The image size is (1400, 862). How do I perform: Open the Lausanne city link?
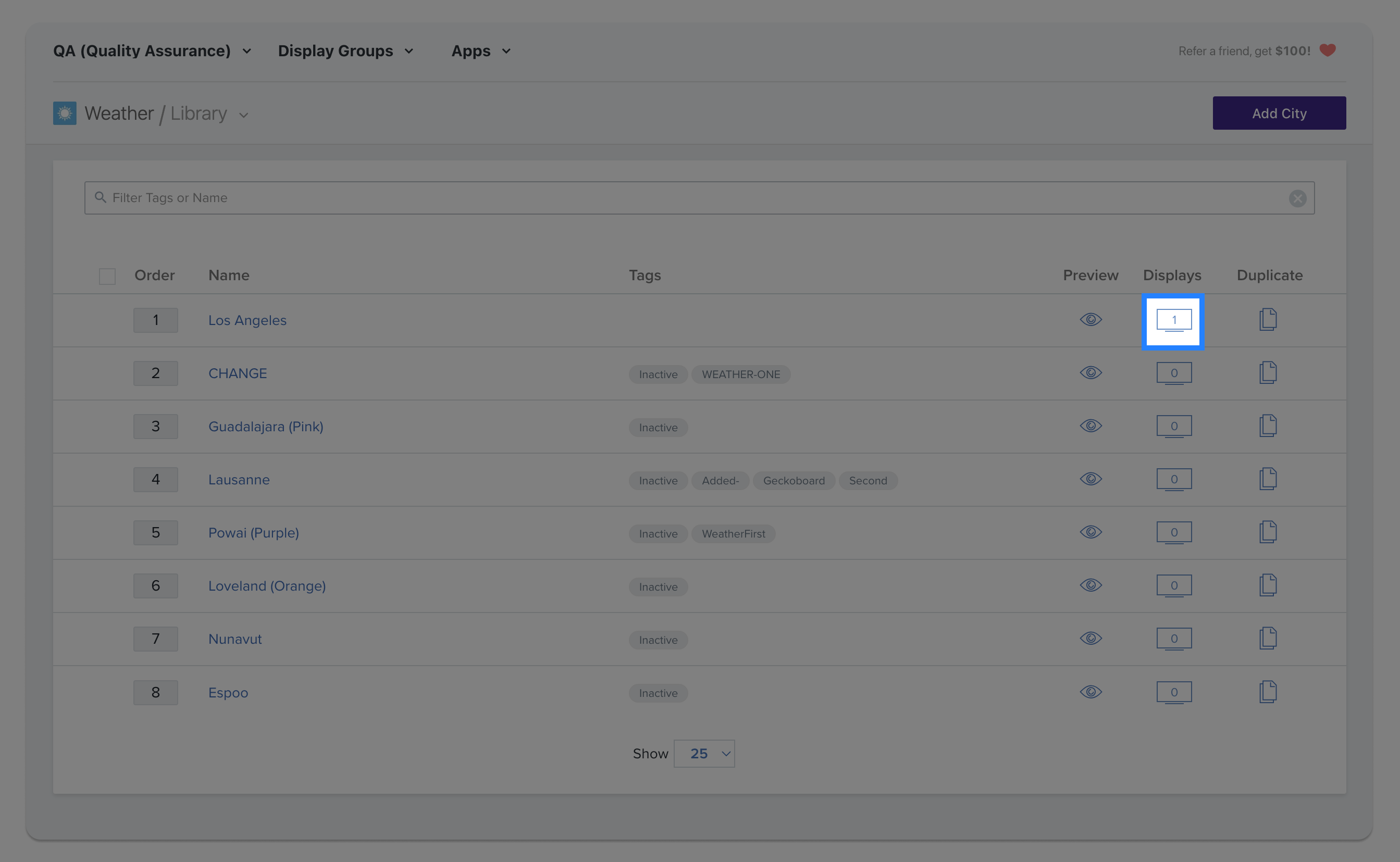tap(239, 480)
